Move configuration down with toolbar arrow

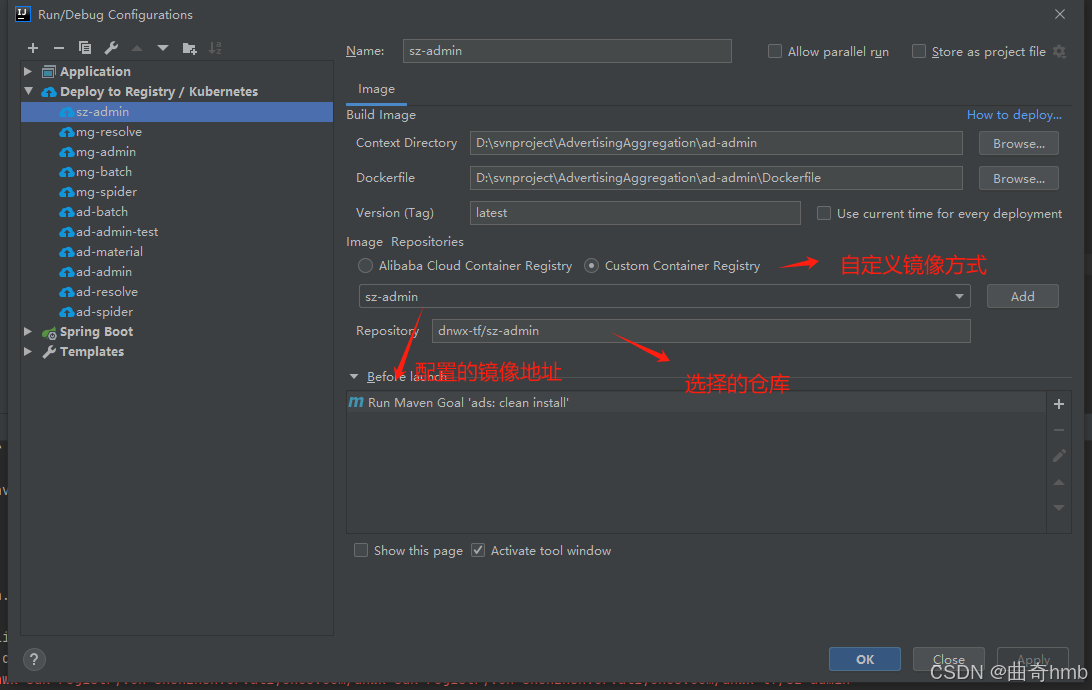163,48
